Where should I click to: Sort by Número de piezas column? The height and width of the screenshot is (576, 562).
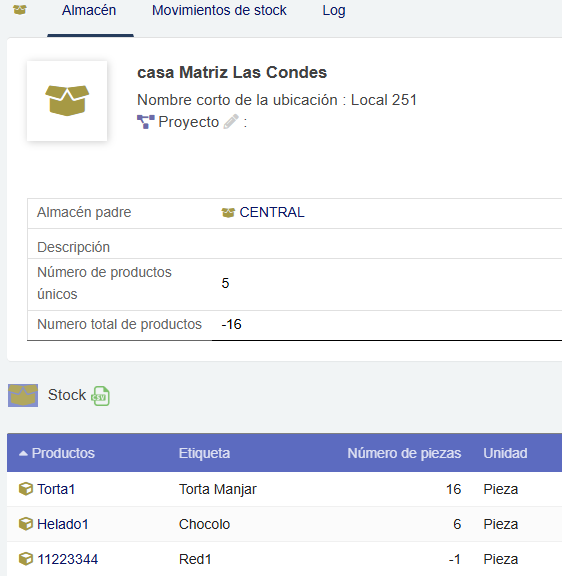(x=404, y=453)
